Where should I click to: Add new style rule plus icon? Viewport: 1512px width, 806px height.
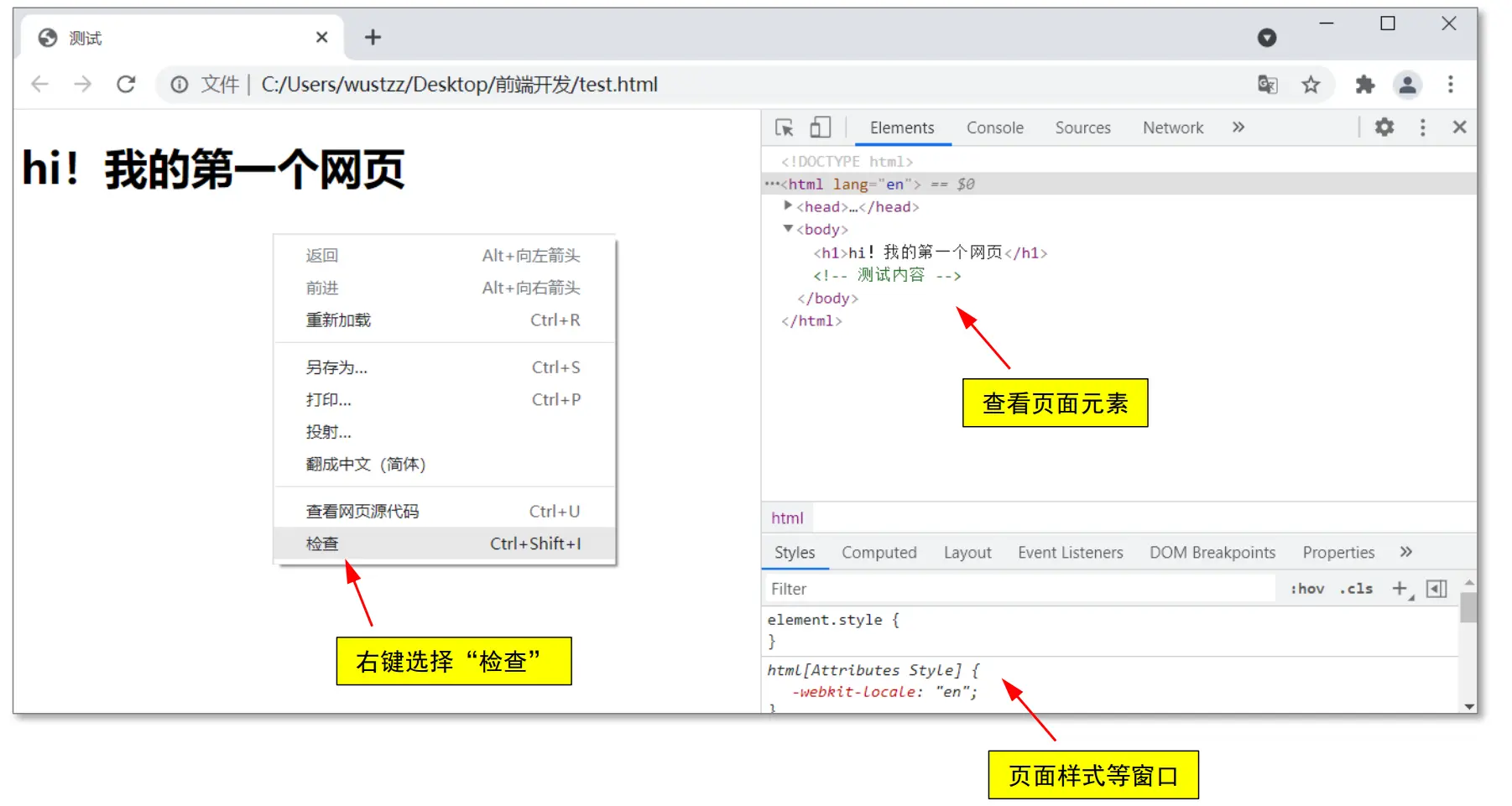click(x=1400, y=589)
